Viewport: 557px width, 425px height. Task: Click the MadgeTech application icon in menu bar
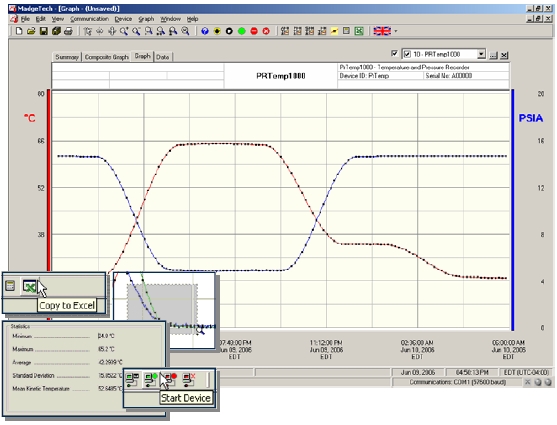point(13,19)
